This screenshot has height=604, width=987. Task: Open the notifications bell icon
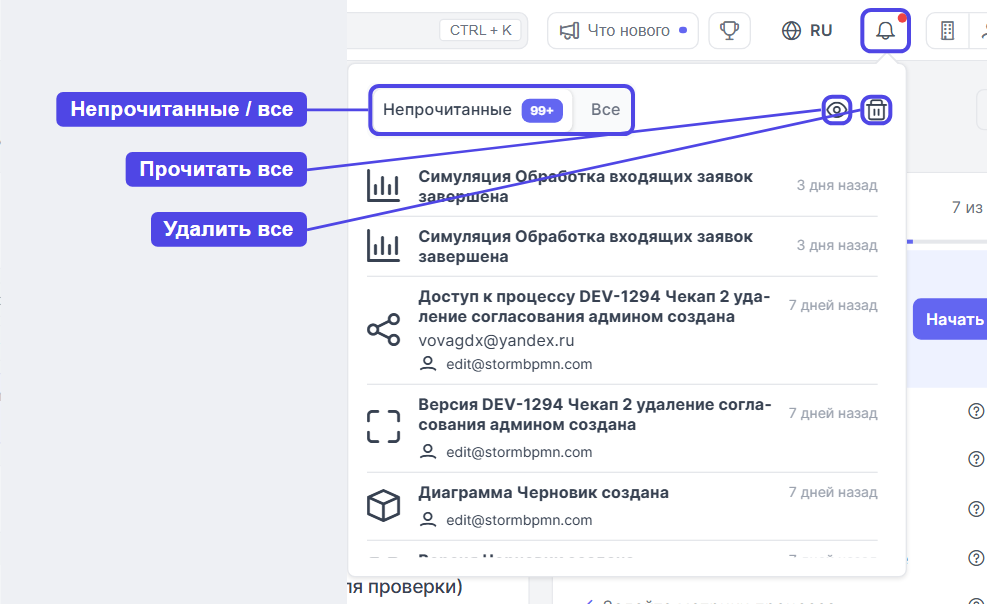[x=885, y=30]
